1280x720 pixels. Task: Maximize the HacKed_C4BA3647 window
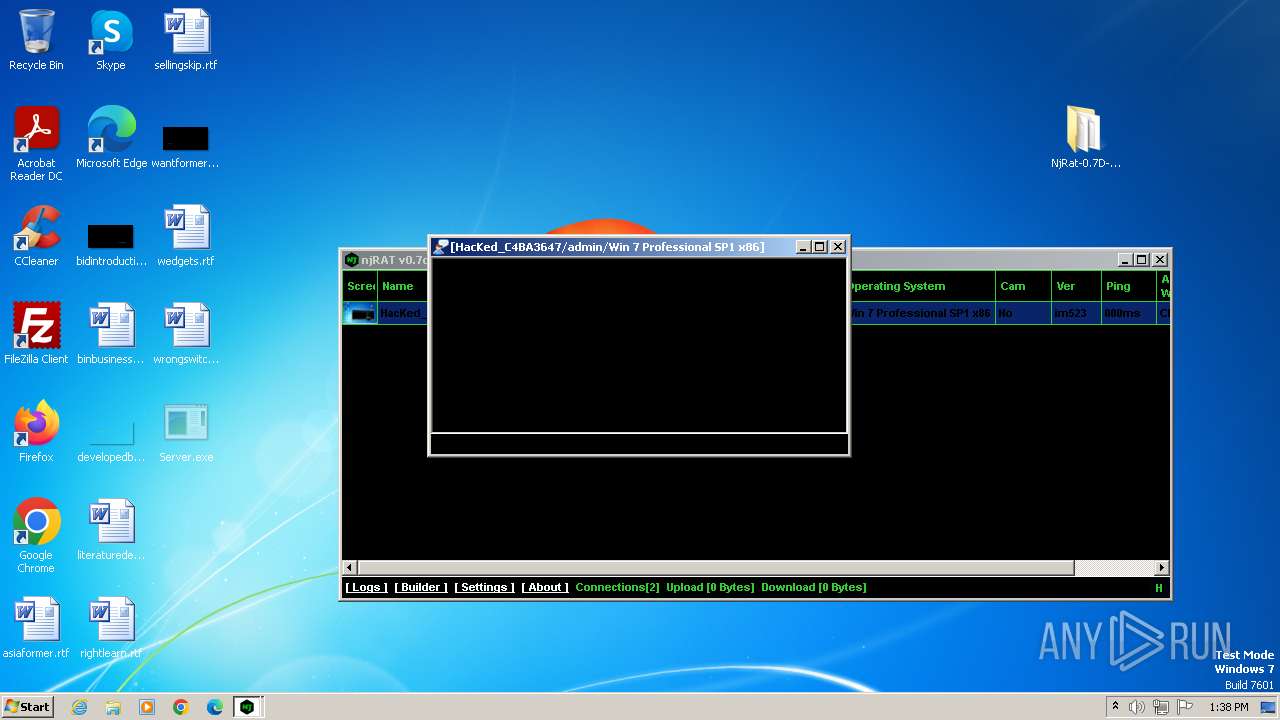[x=820, y=247]
